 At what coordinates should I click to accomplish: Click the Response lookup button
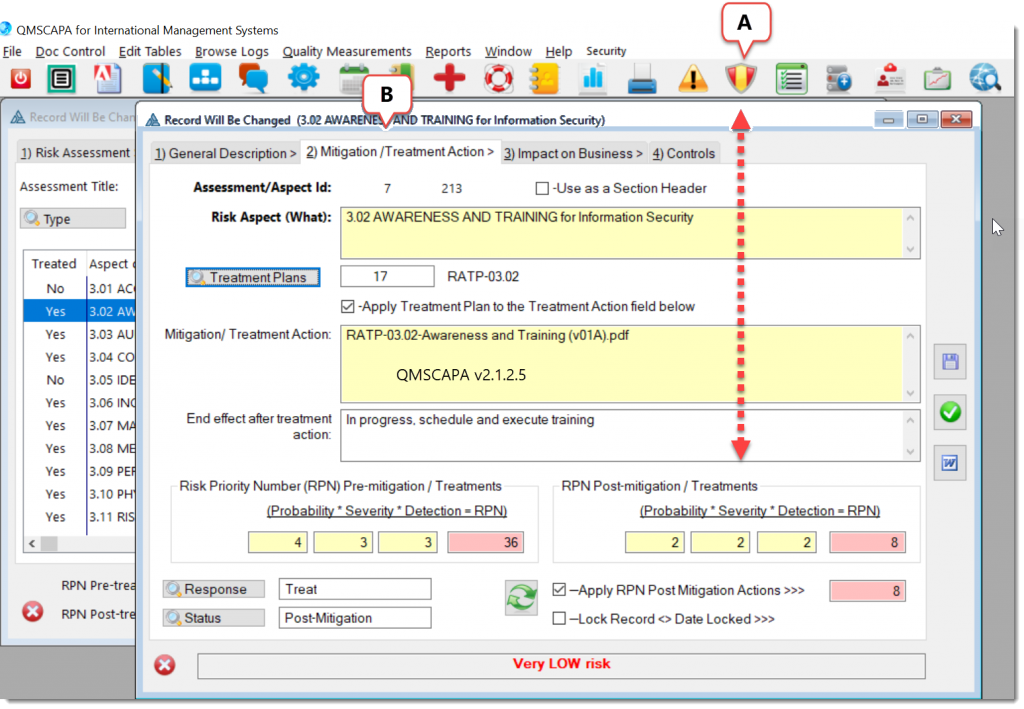point(214,589)
